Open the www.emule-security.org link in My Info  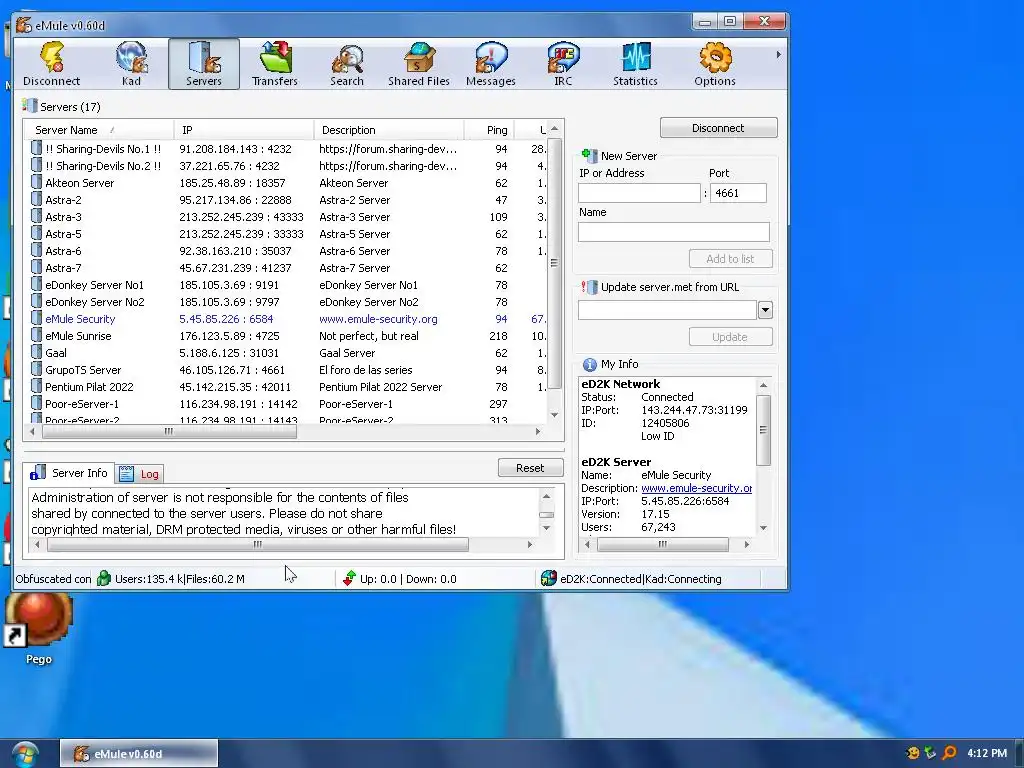(696, 488)
